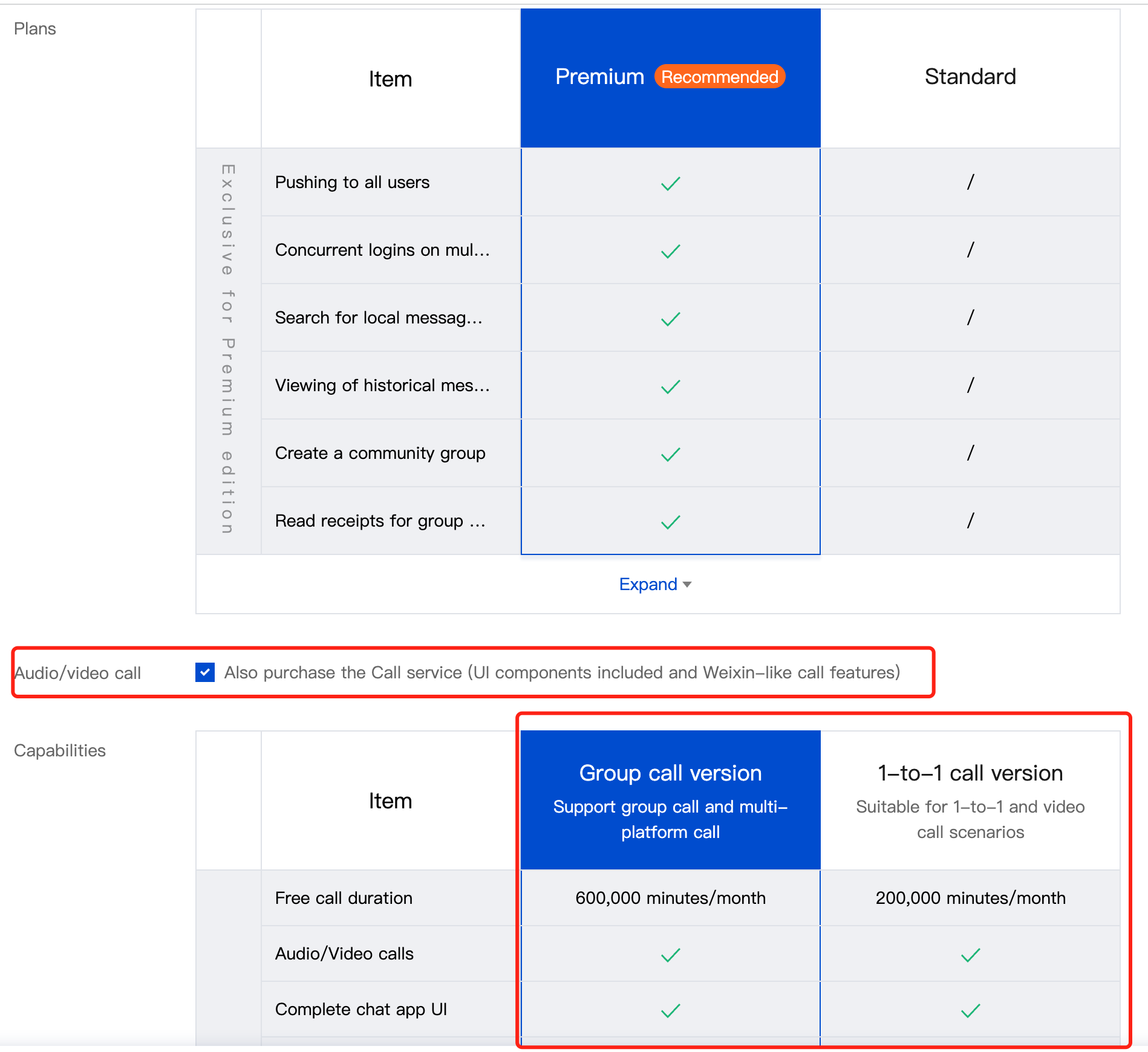1148x1052 pixels.
Task: Click the Premium checkmark for Read receipts row
Action: pyautogui.click(x=670, y=522)
